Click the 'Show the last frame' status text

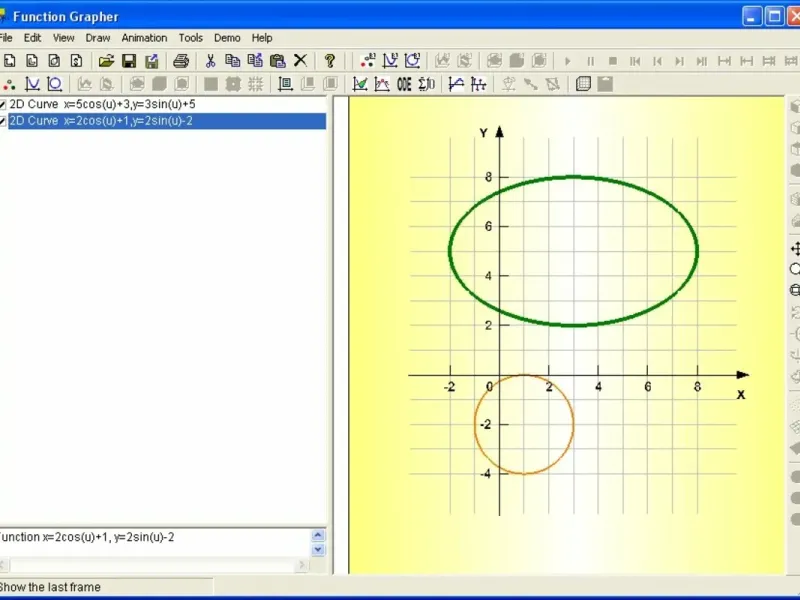50,587
